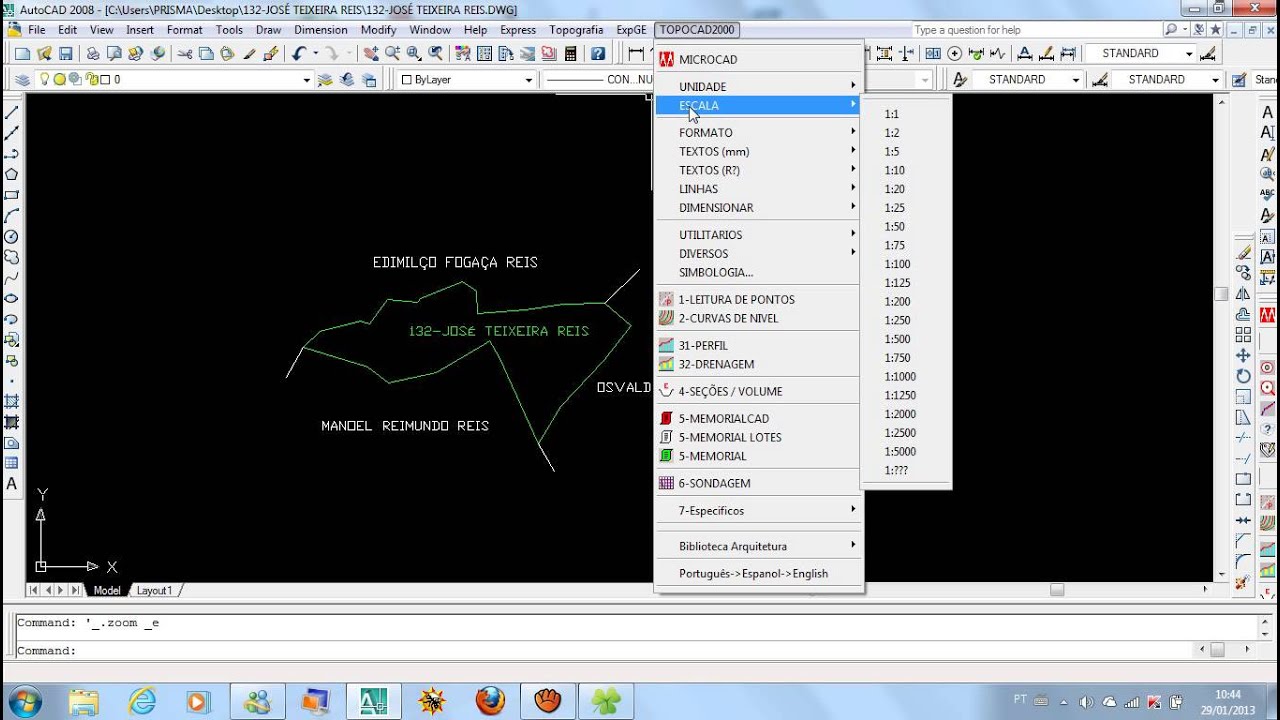This screenshot has height=720, width=1280.
Task: Expand the UNIDADE submenu
Action: click(759, 87)
